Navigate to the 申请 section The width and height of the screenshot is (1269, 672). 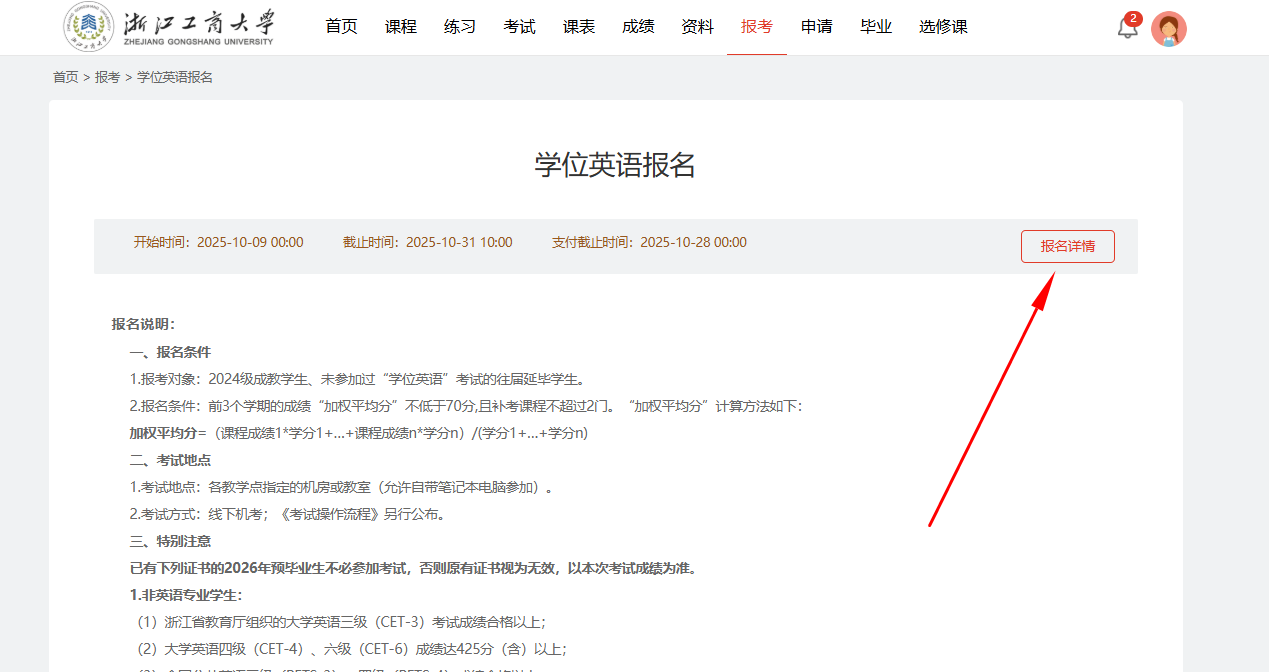[x=816, y=27]
